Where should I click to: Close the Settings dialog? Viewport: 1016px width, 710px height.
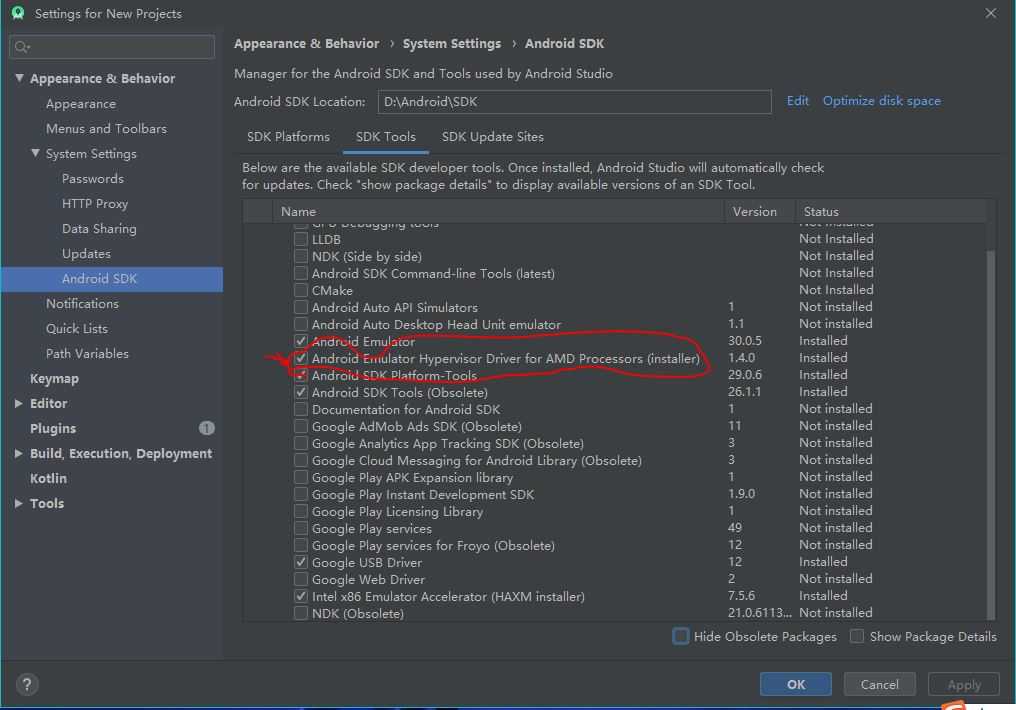point(990,13)
